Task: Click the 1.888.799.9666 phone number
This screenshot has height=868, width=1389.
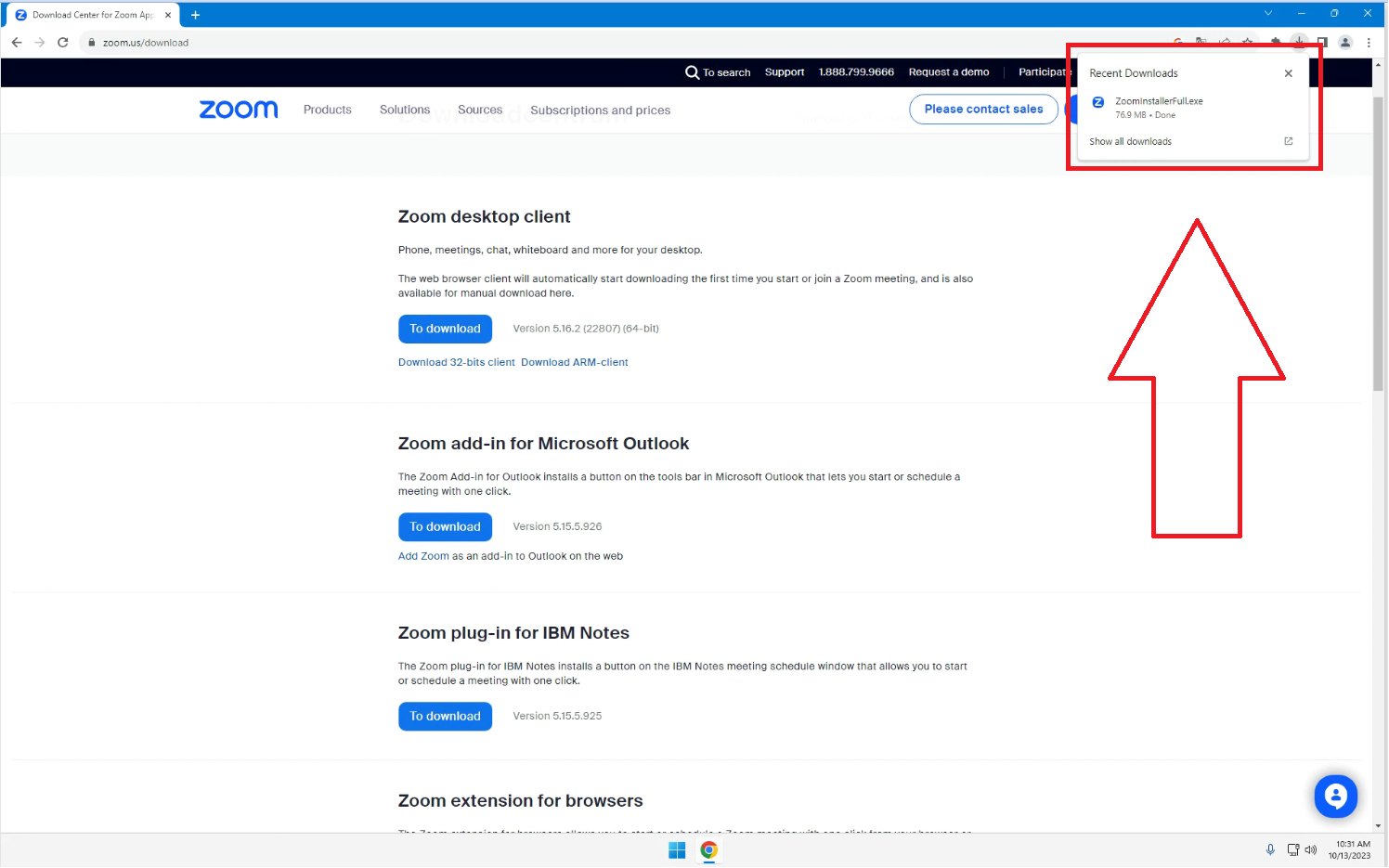Action: [856, 72]
